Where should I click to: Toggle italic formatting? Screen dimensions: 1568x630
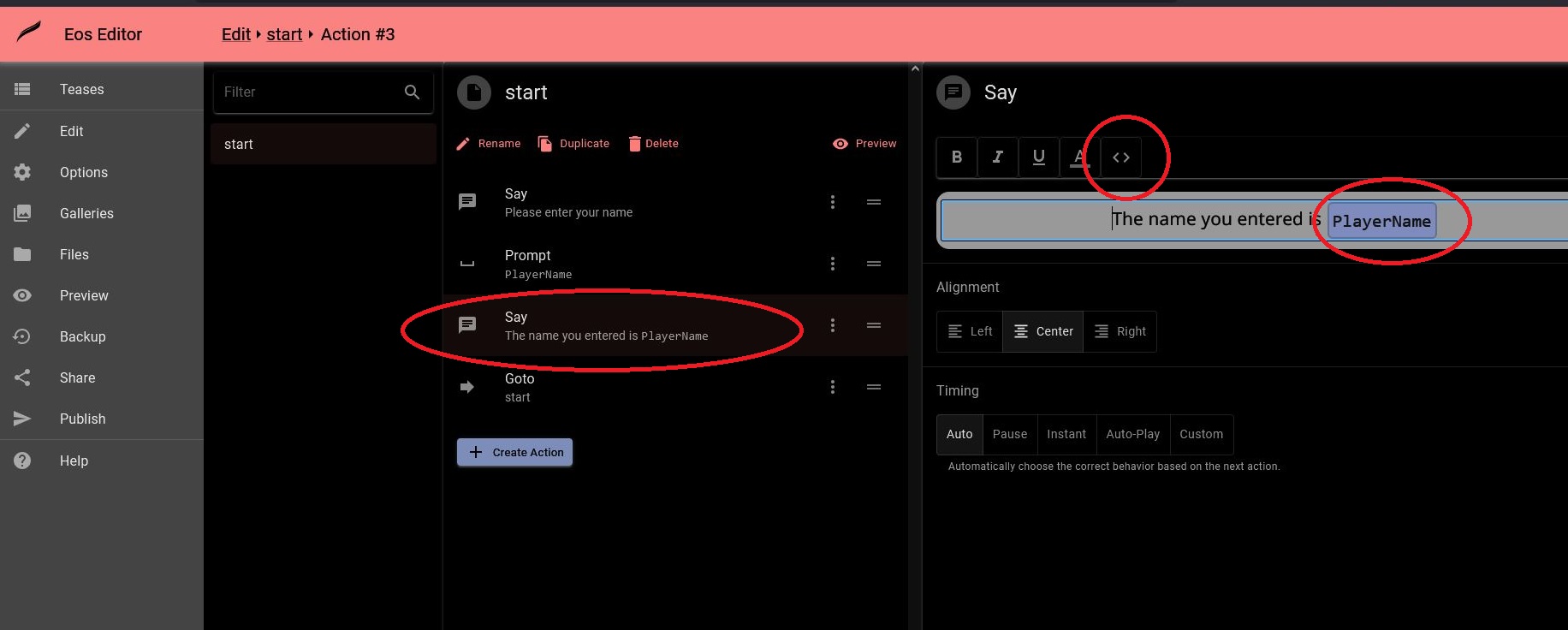click(x=998, y=157)
